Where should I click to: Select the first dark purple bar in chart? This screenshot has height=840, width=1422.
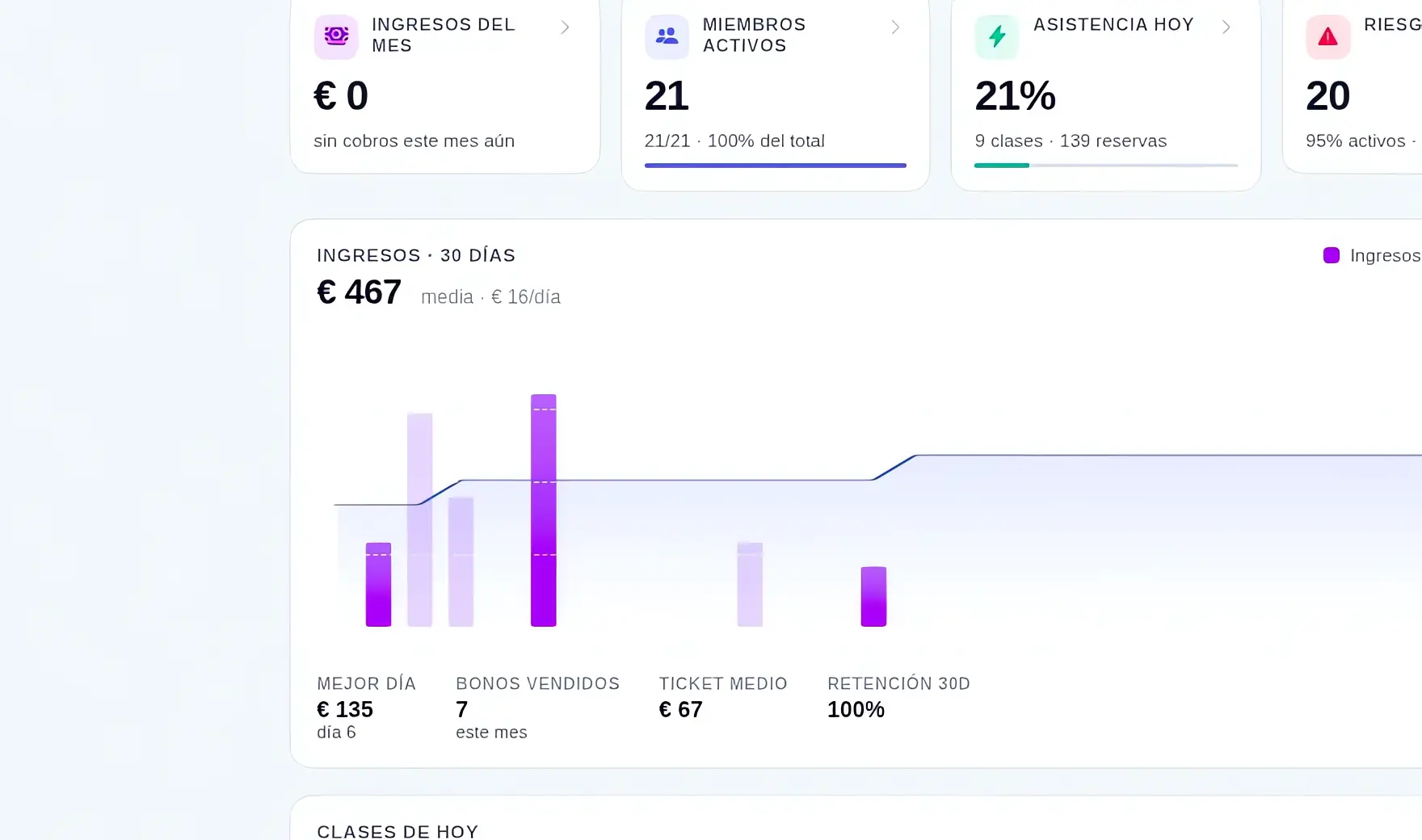click(x=378, y=584)
